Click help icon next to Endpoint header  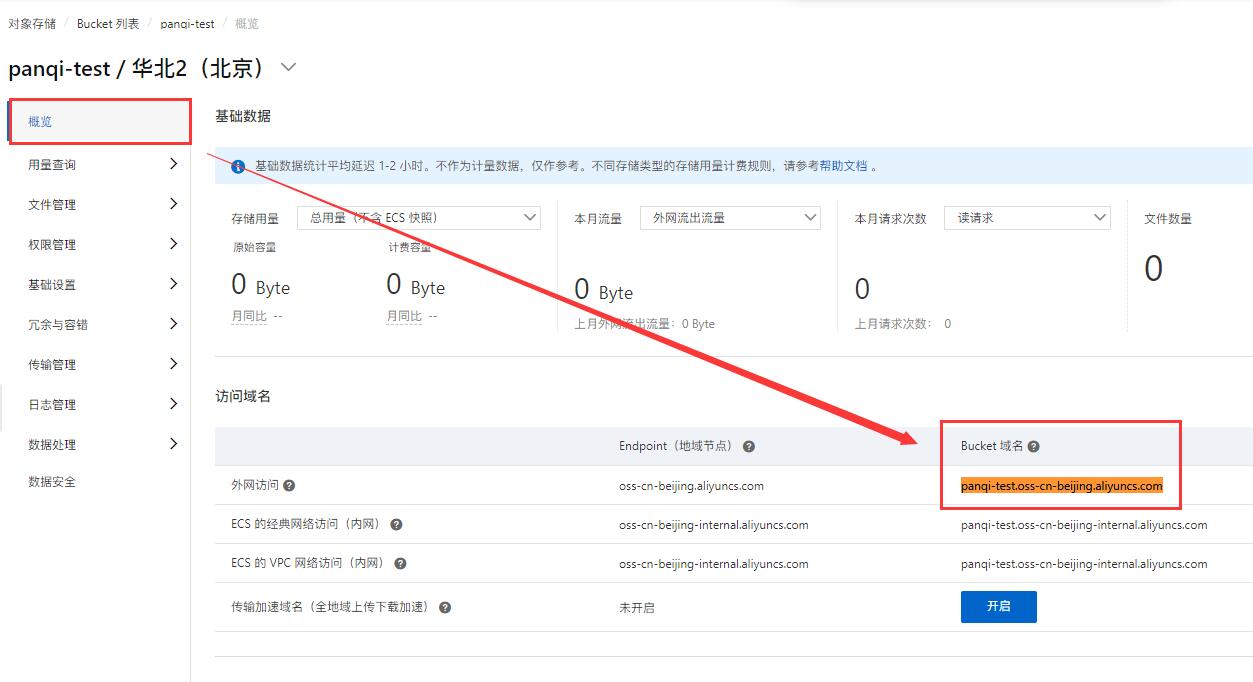(749, 447)
